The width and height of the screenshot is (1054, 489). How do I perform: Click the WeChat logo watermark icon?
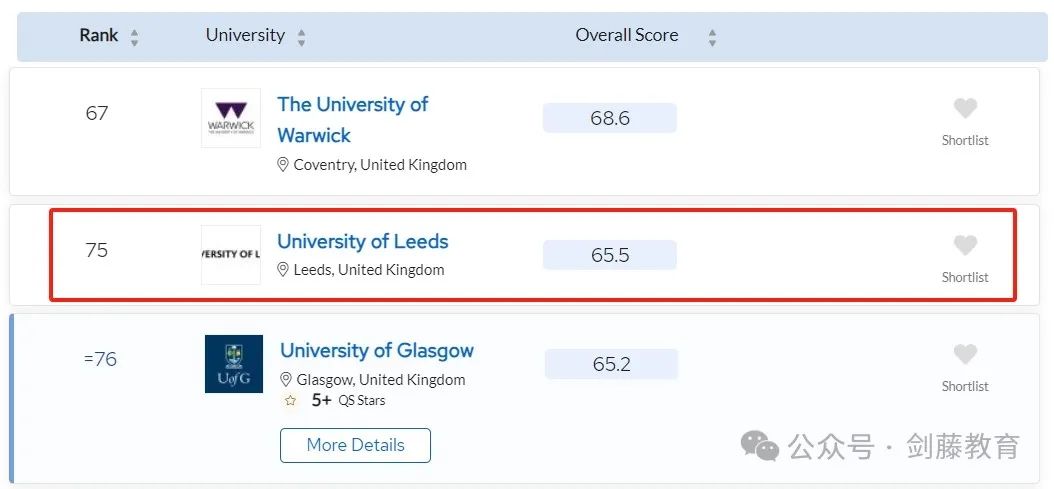(x=760, y=447)
